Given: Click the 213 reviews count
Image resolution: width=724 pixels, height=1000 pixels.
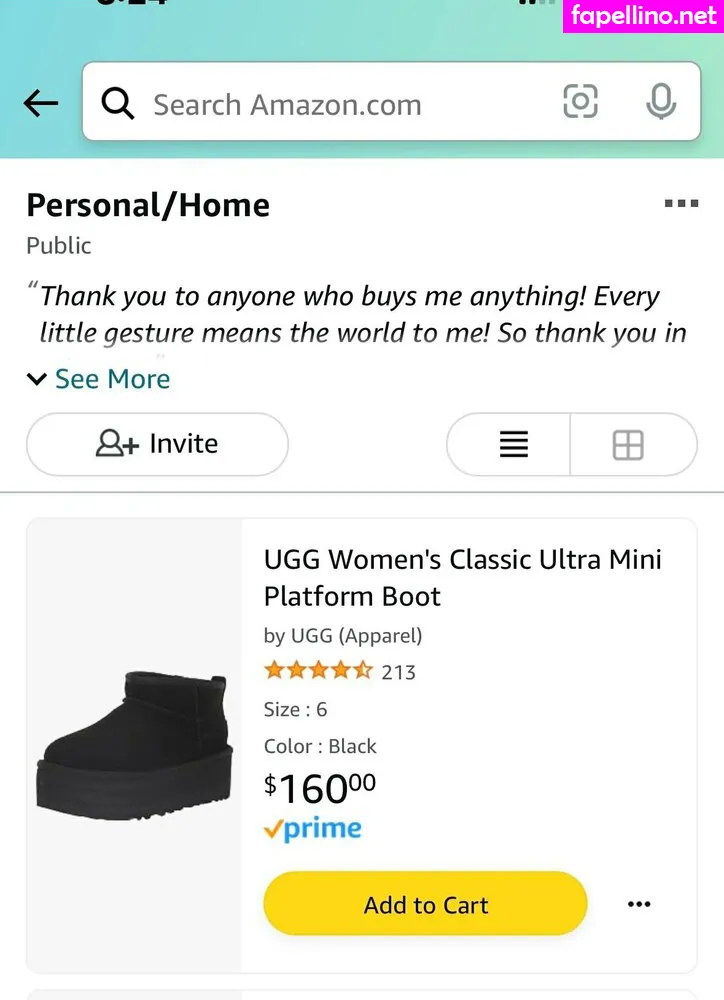Looking at the screenshot, I should [398, 672].
